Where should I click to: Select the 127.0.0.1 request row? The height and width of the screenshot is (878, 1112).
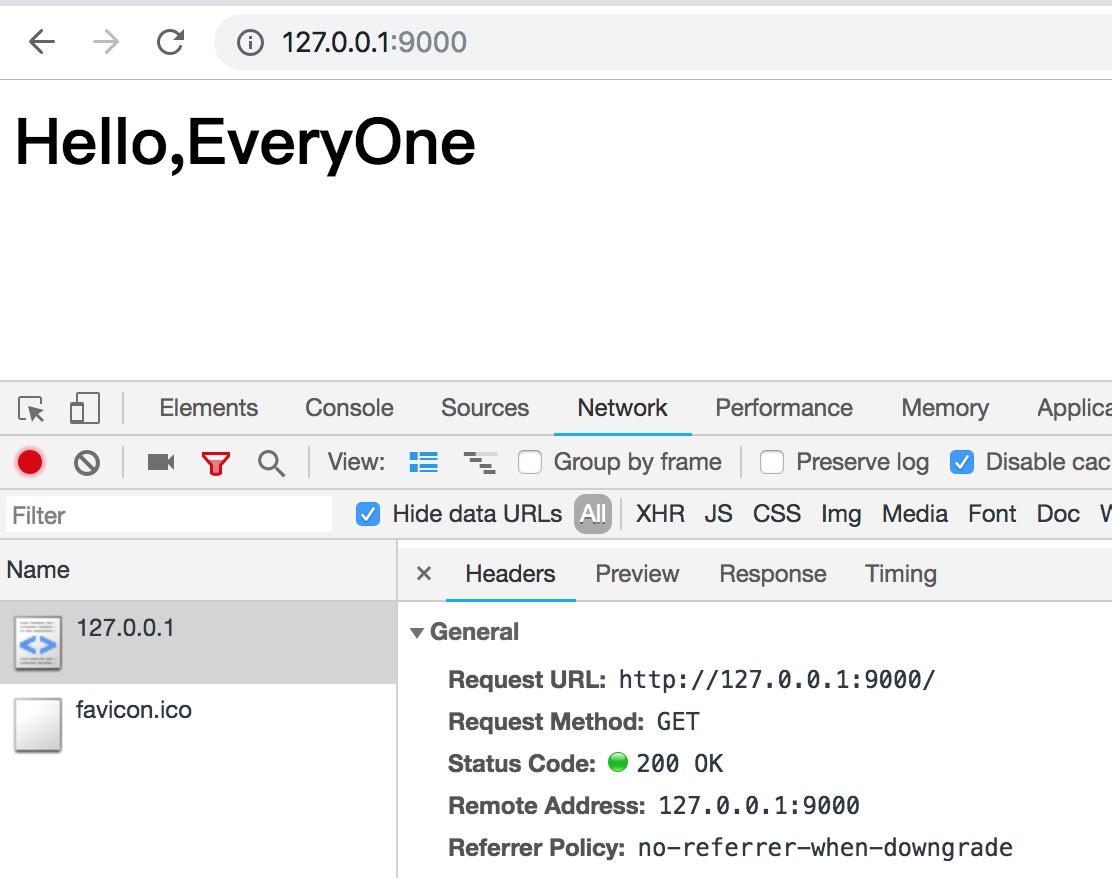(x=199, y=643)
